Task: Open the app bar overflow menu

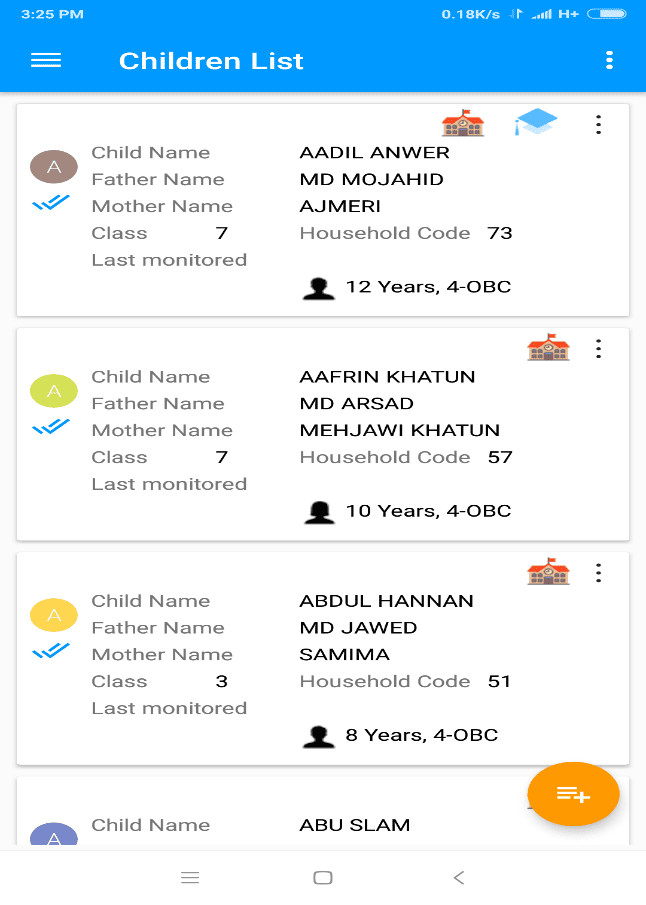Action: (609, 60)
